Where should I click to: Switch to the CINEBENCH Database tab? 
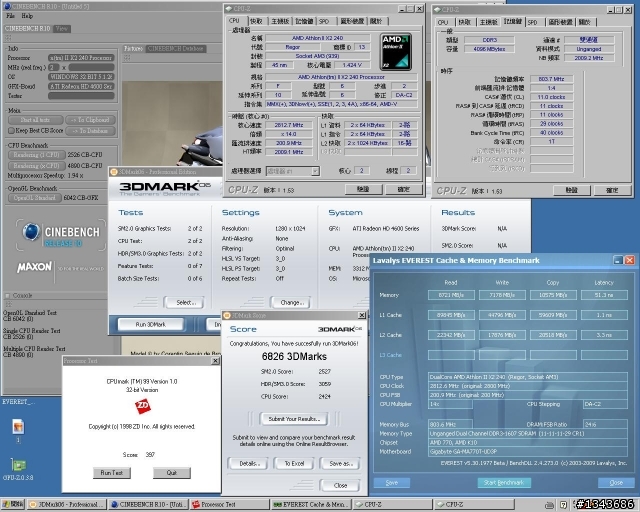tap(176, 49)
